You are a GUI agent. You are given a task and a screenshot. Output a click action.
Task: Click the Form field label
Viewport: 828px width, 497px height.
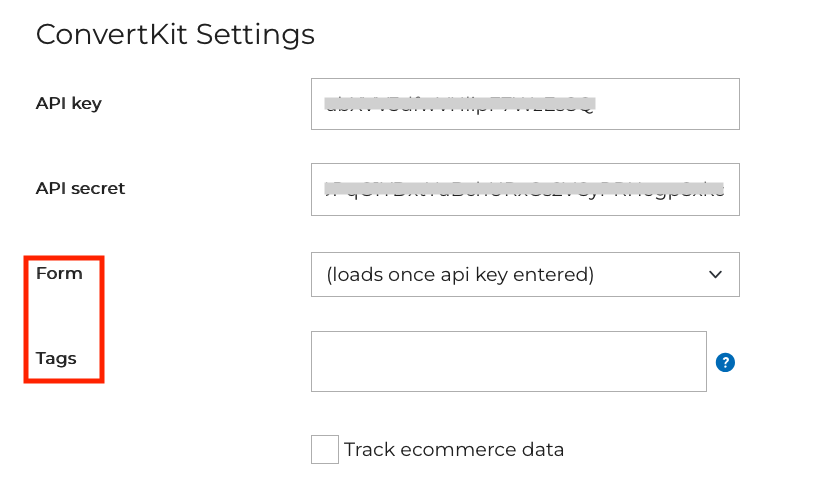click(59, 273)
